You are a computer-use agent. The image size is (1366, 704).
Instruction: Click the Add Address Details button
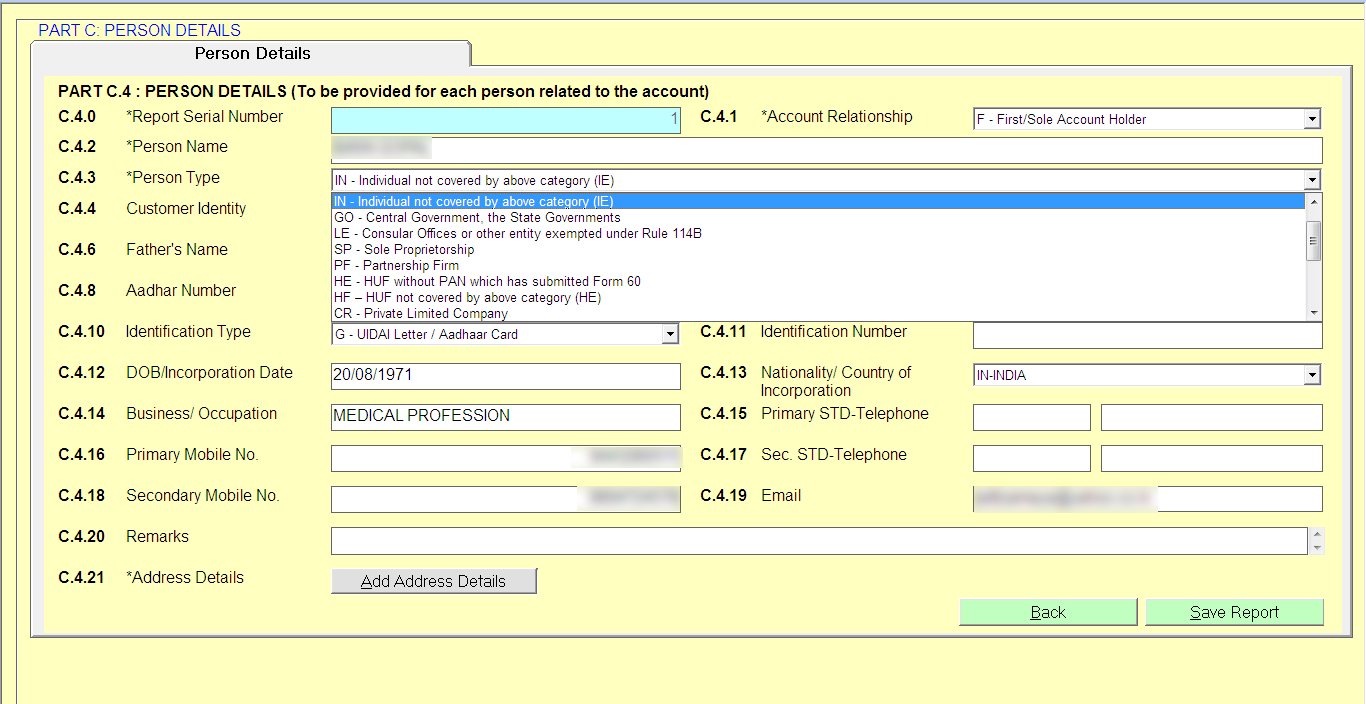[x=433, y=581]
